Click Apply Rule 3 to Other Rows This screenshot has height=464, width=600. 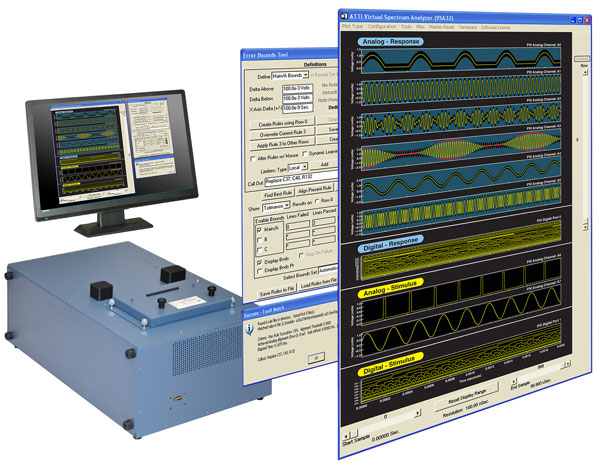[282, 145]
